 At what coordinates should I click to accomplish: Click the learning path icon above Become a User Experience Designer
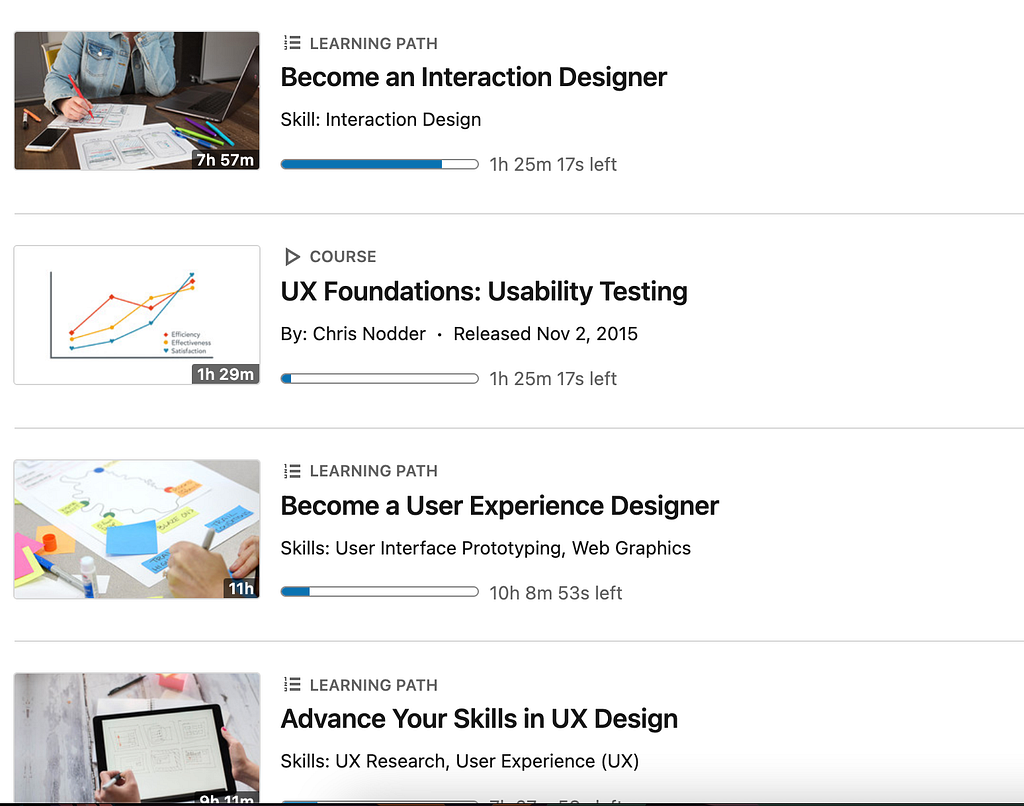tap(292, 471)
